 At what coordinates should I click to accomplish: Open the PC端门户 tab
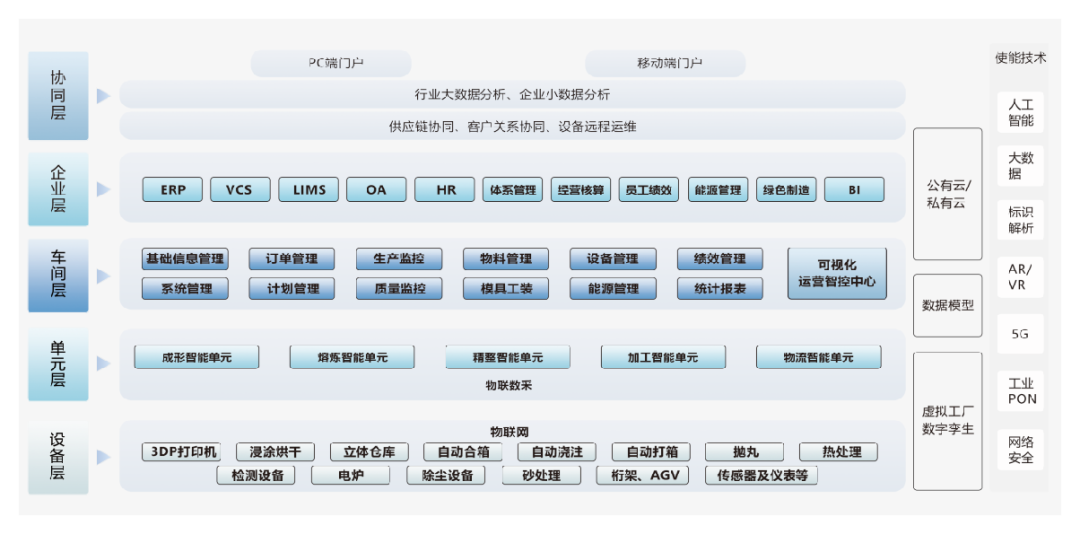(x=331, y=63)
